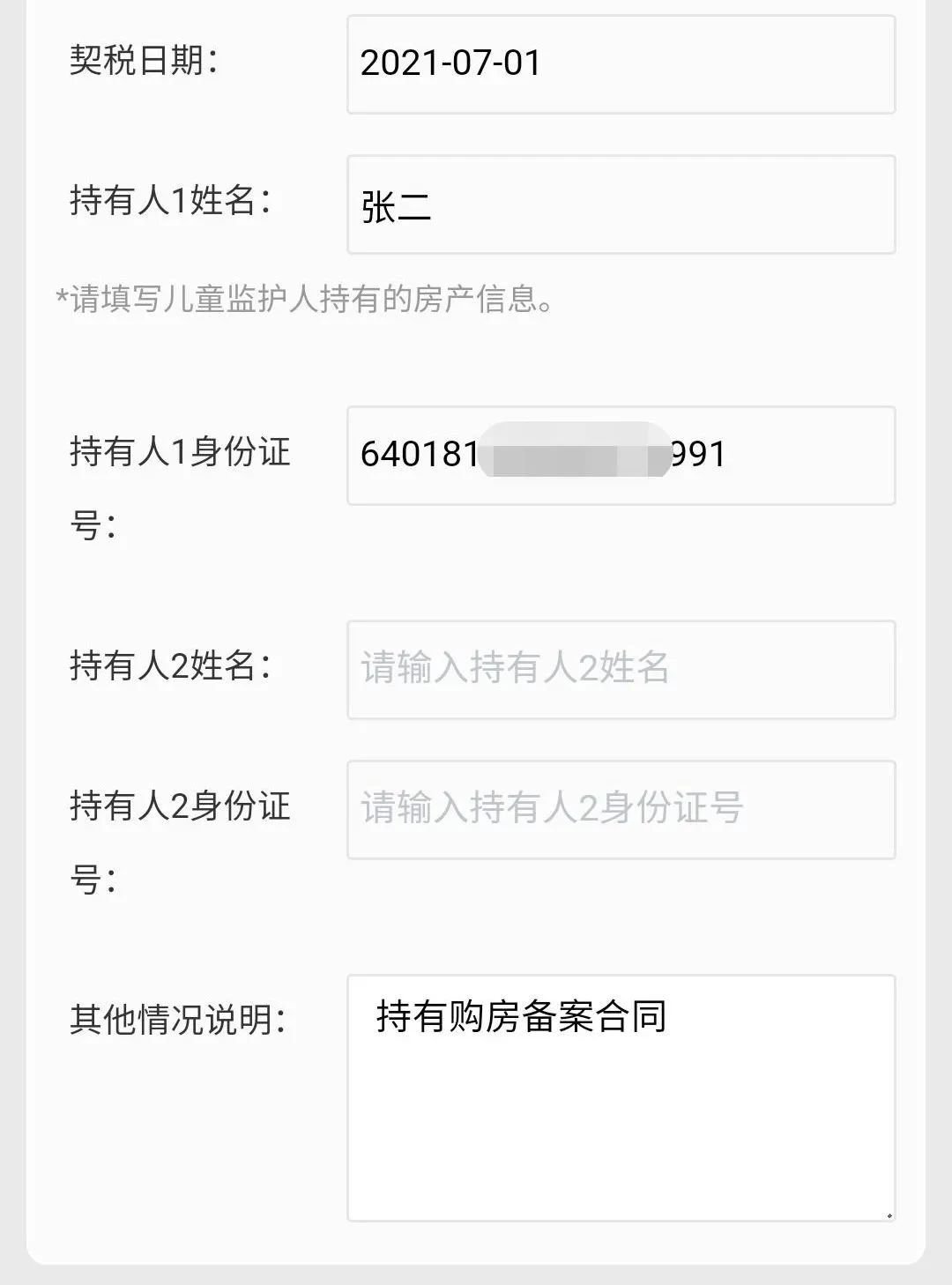This screenshot has height=1285, width=952.
Task: Click the 2021-07-01 date value
Action: click(450, 63)
